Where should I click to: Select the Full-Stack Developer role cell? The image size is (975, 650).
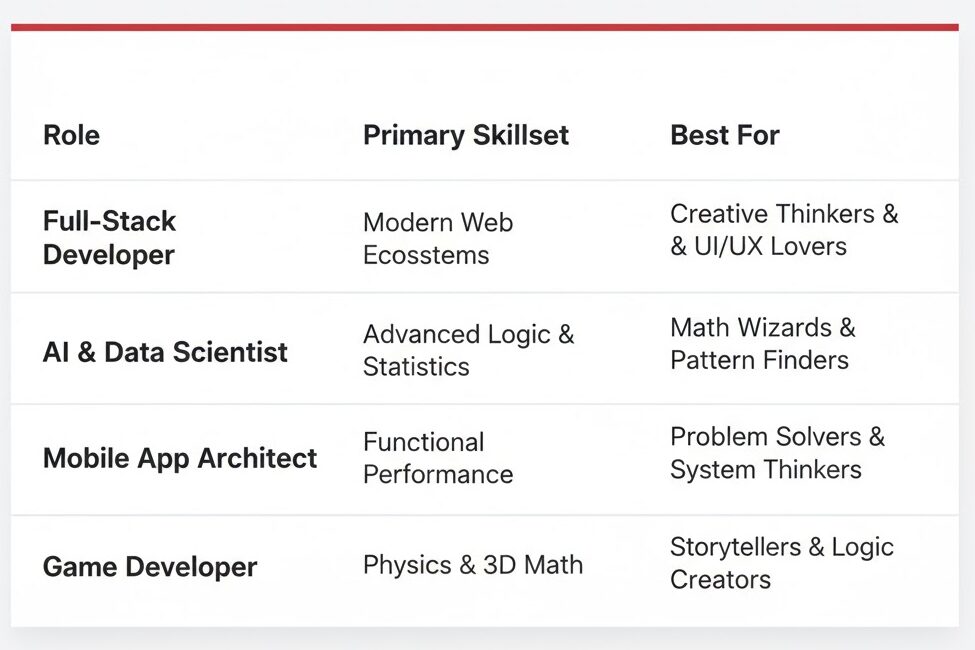click(x=109, y=238)
